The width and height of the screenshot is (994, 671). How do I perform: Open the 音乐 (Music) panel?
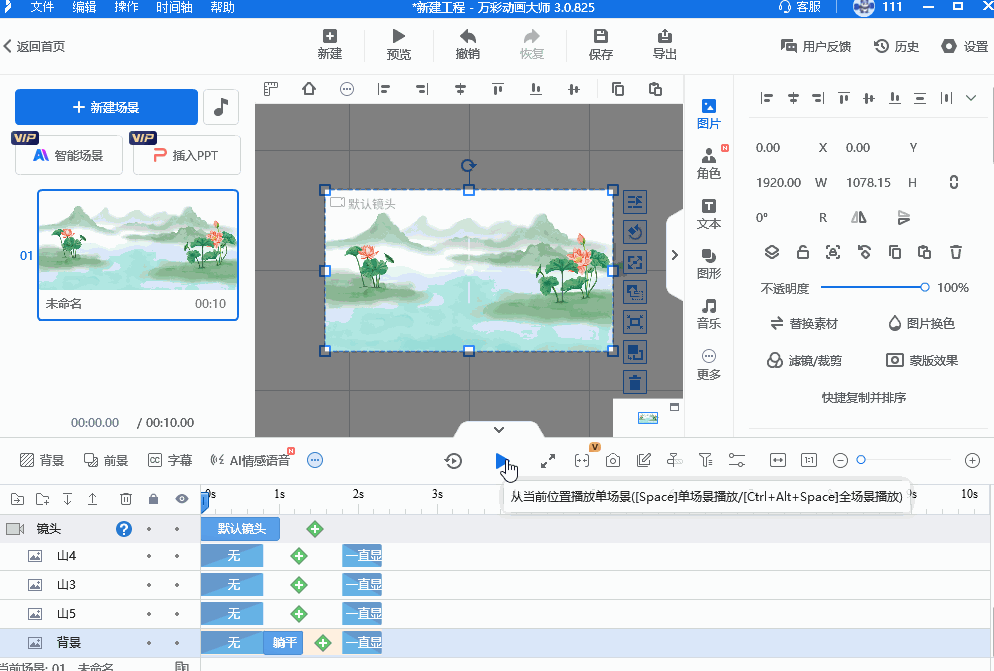pyautogui.click(x=708, y=313)
